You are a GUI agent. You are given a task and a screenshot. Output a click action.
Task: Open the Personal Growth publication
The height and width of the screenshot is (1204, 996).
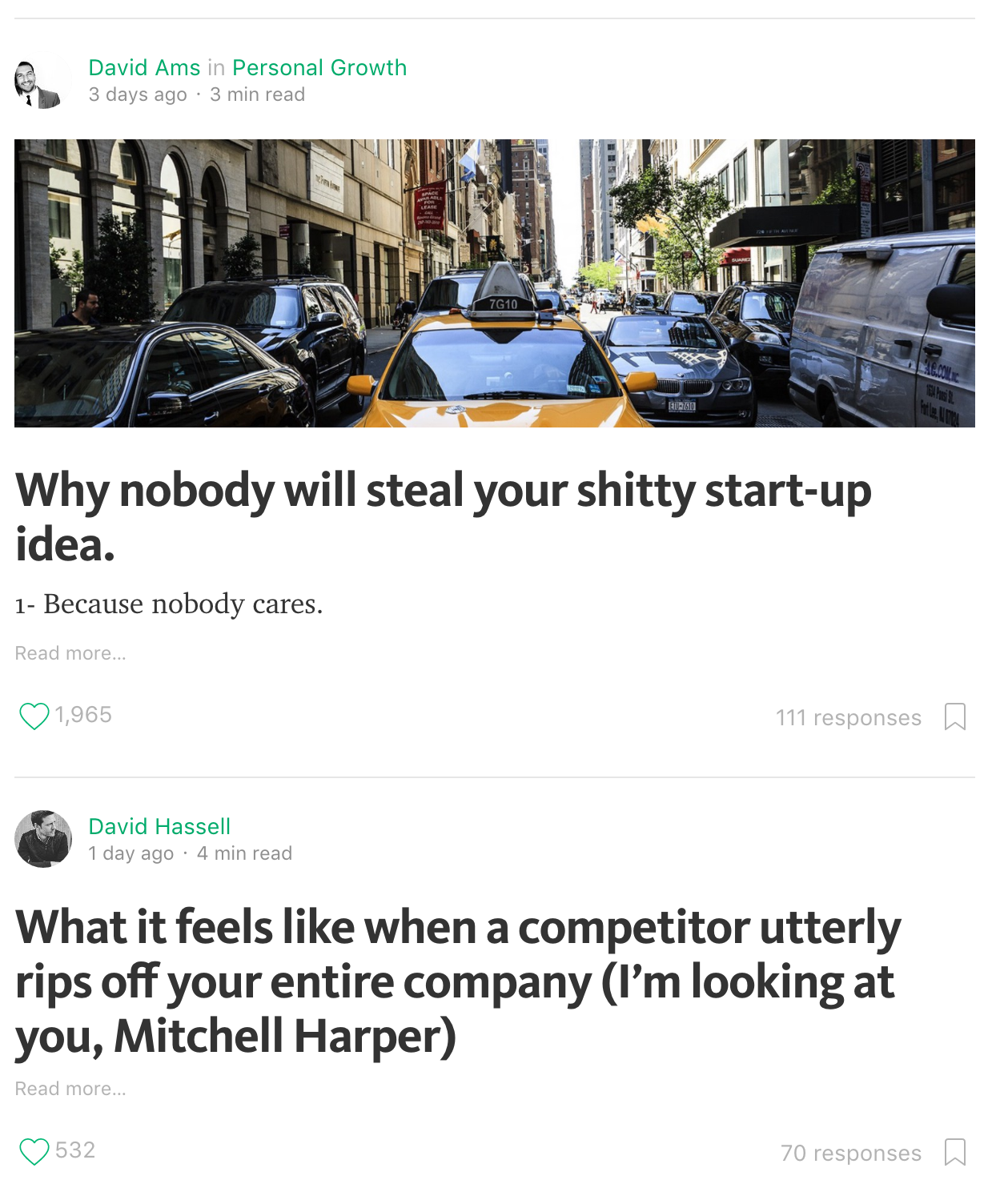coord(319,68)
